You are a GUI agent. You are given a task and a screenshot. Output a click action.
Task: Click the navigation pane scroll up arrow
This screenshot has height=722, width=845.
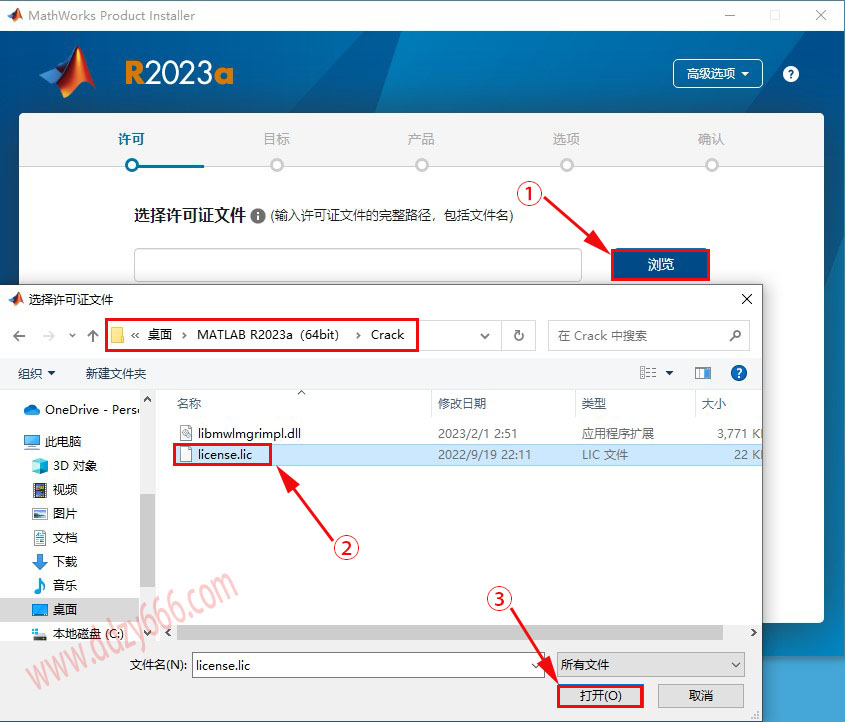148,400
